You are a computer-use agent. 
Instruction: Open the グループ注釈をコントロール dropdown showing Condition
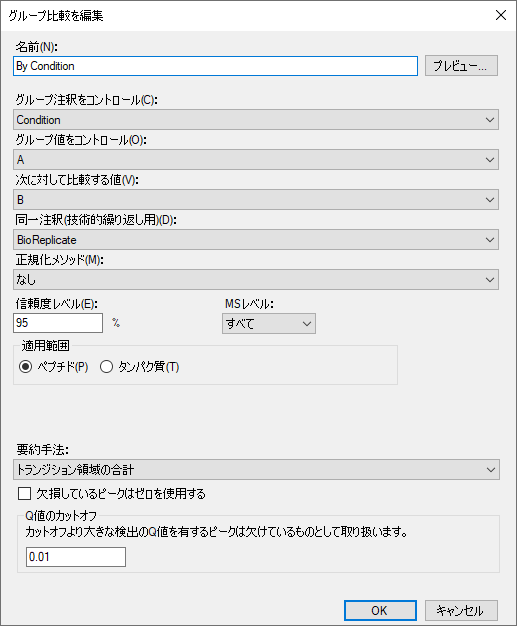[256, 120]
